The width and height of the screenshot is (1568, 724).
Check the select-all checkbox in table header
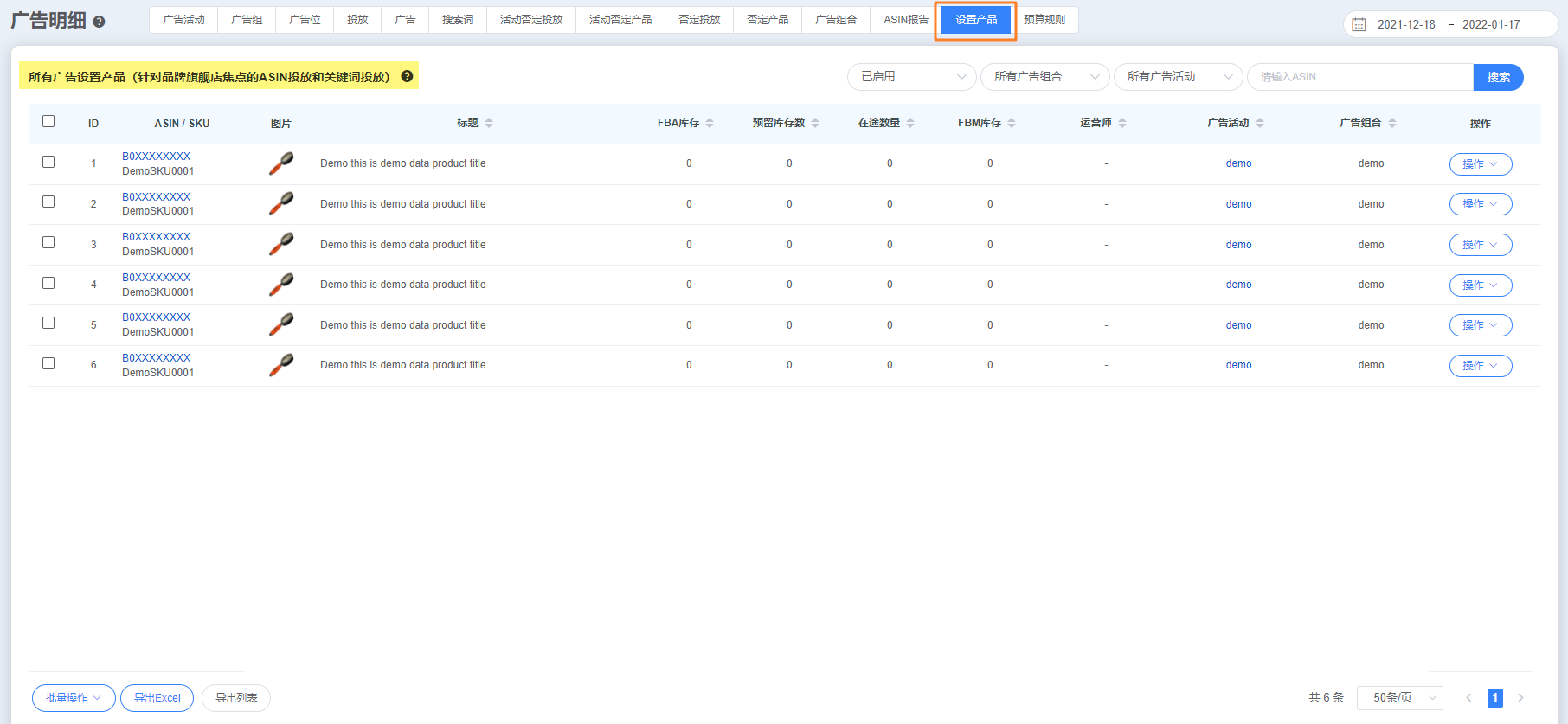tap(48, 121)
